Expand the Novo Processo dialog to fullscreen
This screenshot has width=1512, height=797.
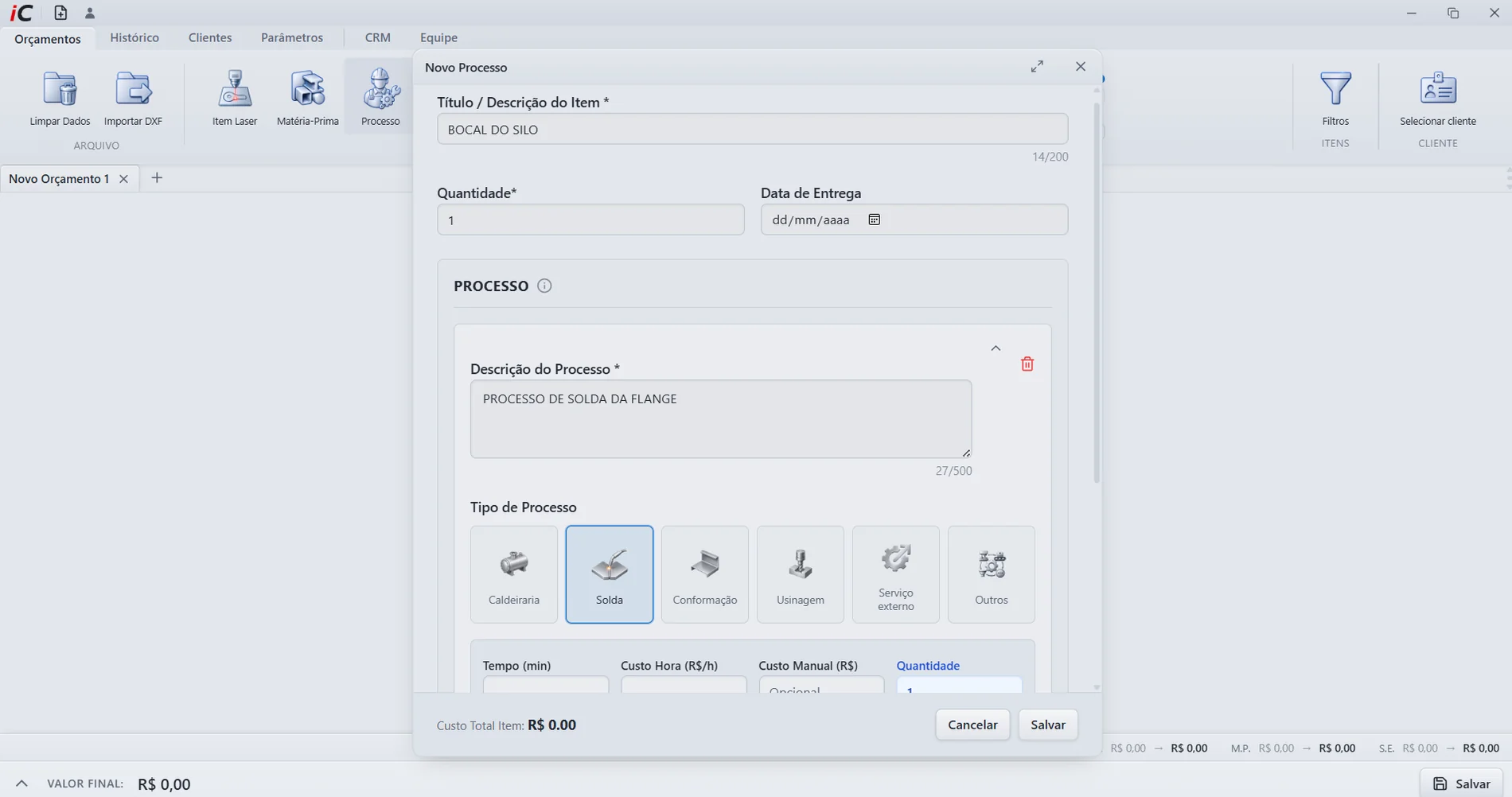click(1037, 67)
